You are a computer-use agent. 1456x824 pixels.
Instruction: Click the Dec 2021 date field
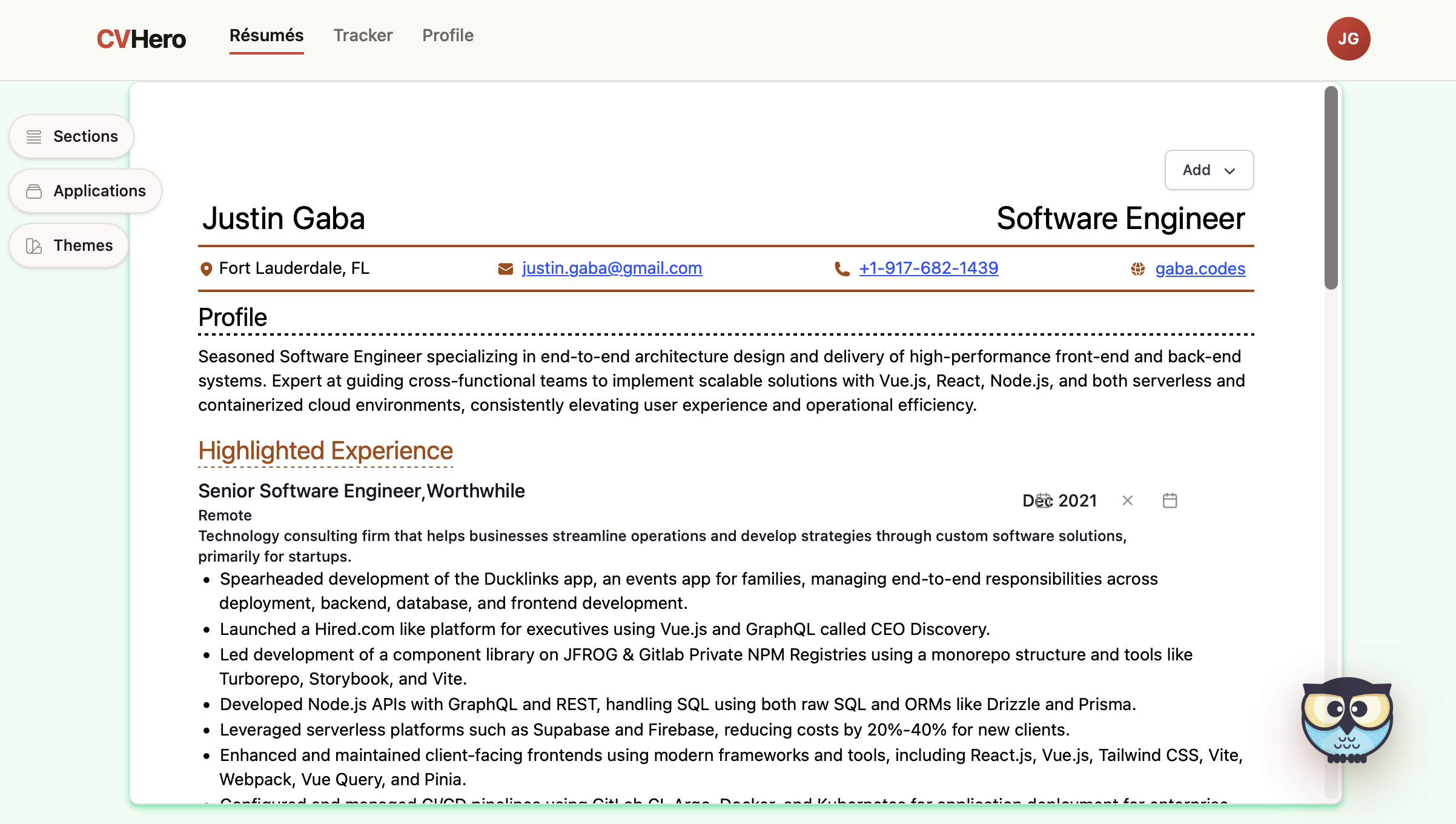coord(1060,500)
